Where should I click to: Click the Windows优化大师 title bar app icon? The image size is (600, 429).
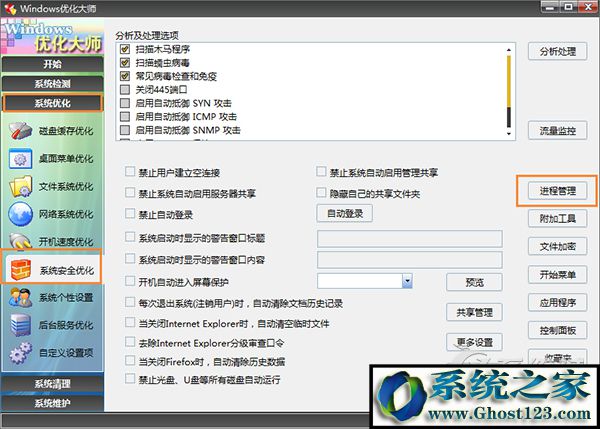click(10, 8)
